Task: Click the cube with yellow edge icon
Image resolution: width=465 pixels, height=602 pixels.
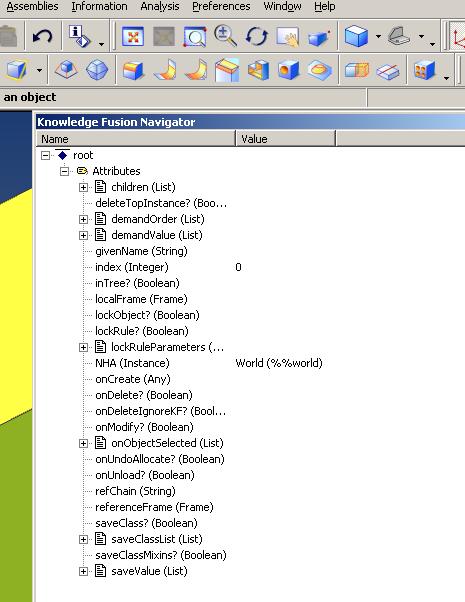Action: (18, 70)
